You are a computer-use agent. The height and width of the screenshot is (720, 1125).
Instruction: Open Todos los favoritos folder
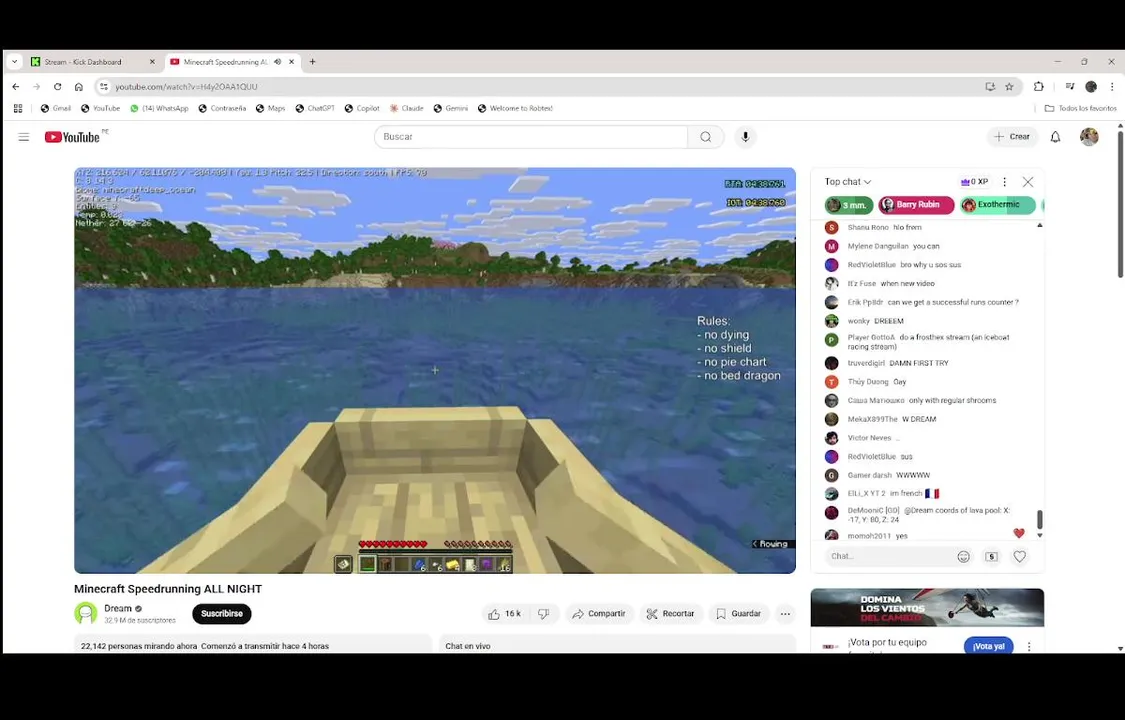point(1081,108)
